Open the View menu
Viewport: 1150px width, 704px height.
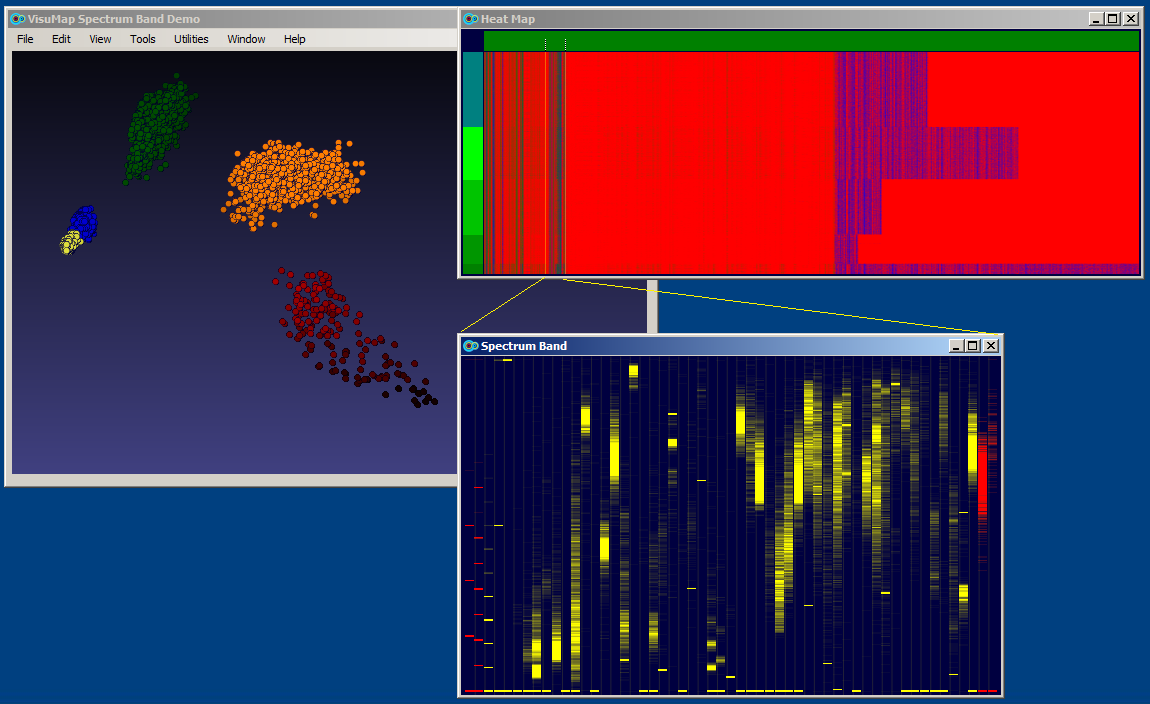[x=99, y=39]
